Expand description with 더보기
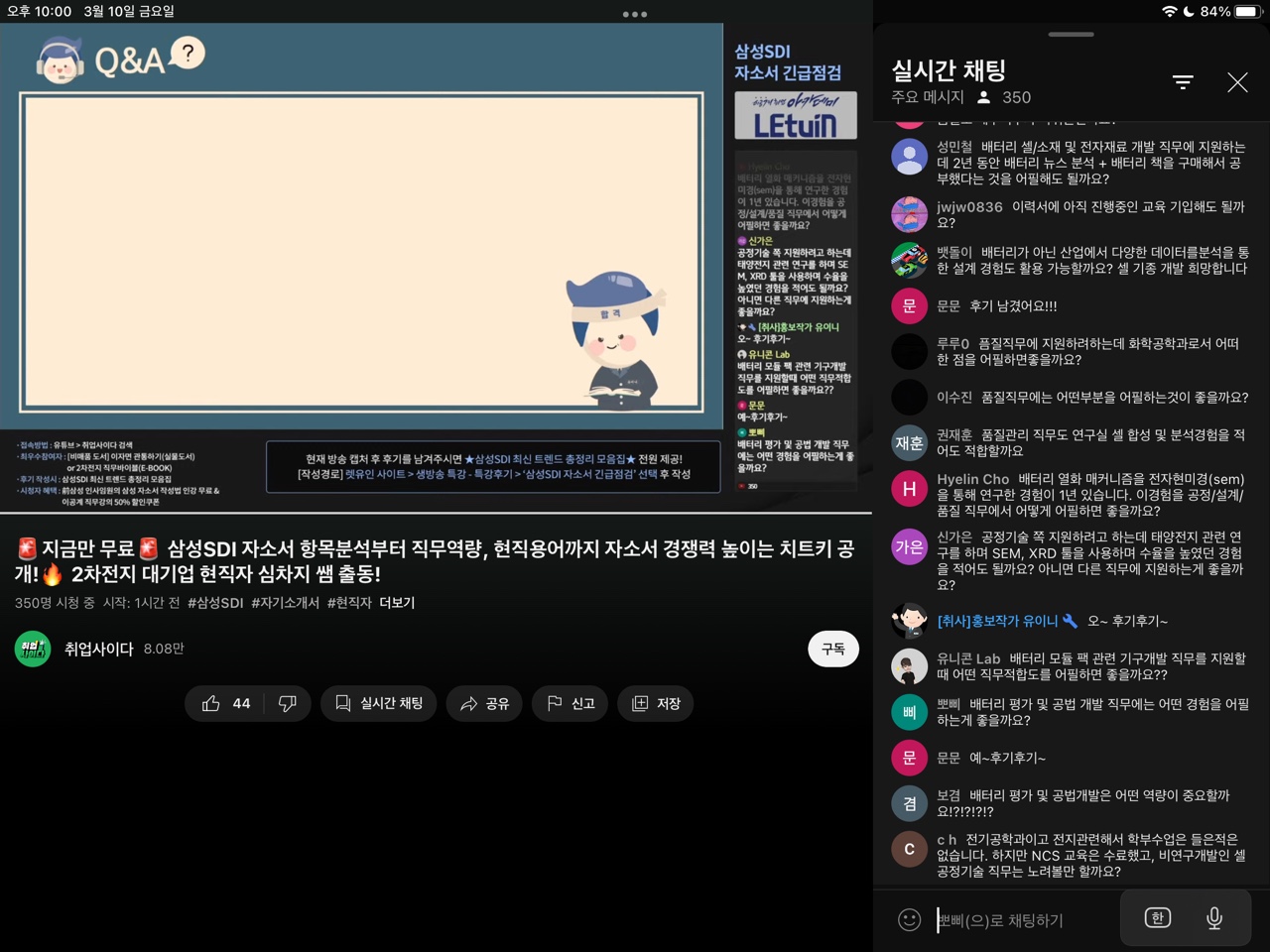 point(397,603)
